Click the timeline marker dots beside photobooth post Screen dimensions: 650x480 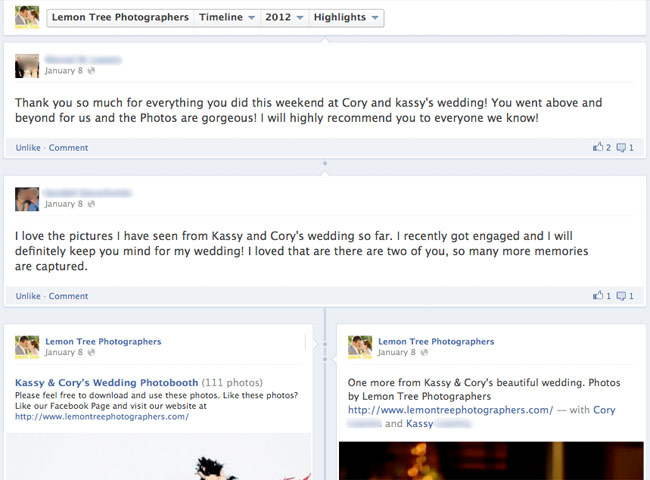click(325, 352)
